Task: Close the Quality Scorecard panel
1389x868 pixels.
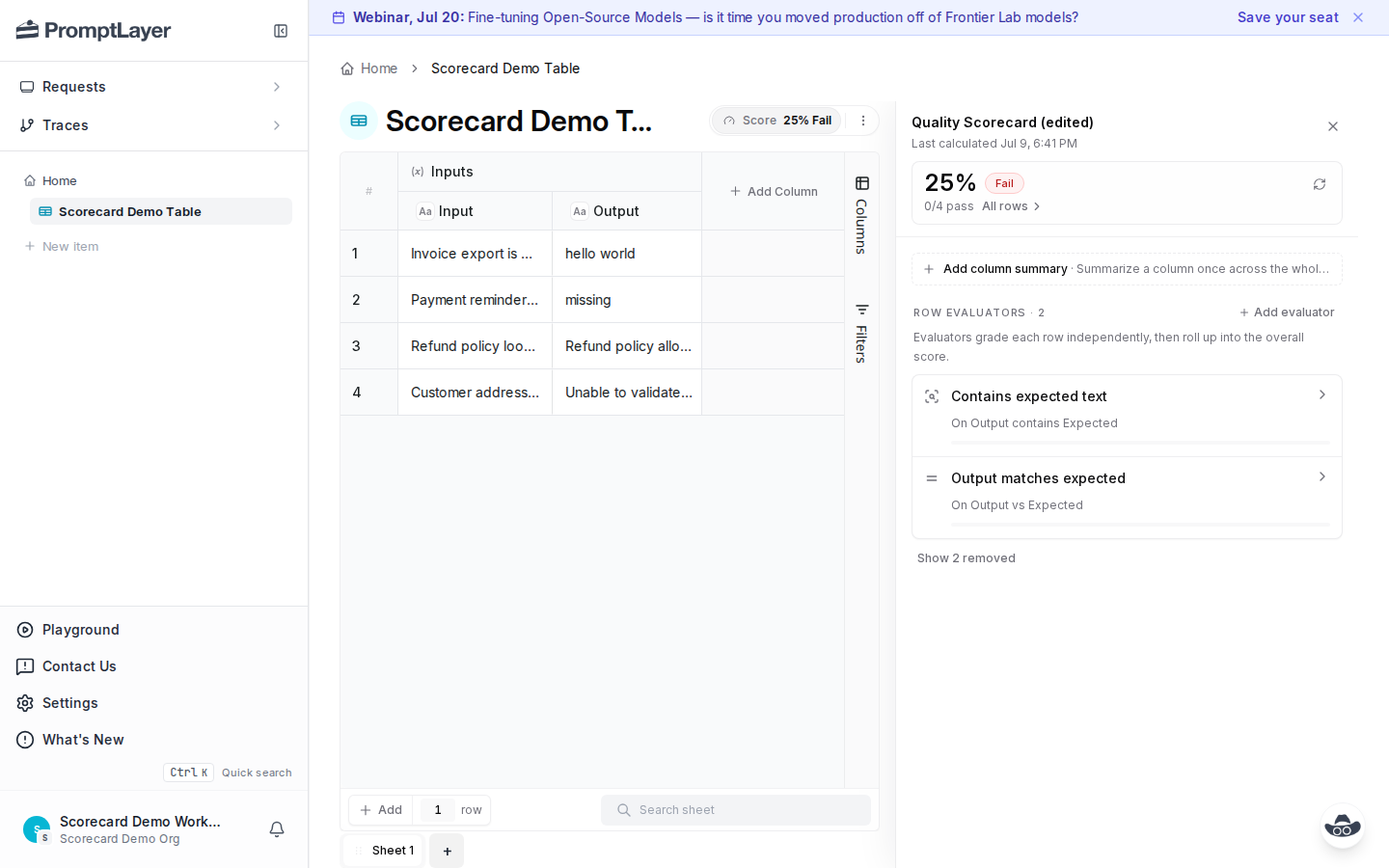Action: (1333, 126)
